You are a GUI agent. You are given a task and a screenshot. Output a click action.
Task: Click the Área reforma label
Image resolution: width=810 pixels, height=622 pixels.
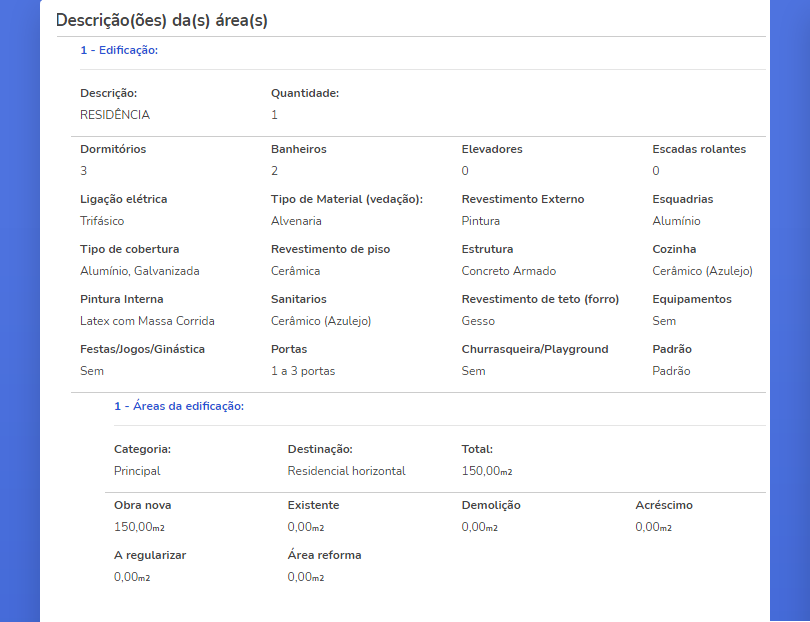(x=324, y=555)
